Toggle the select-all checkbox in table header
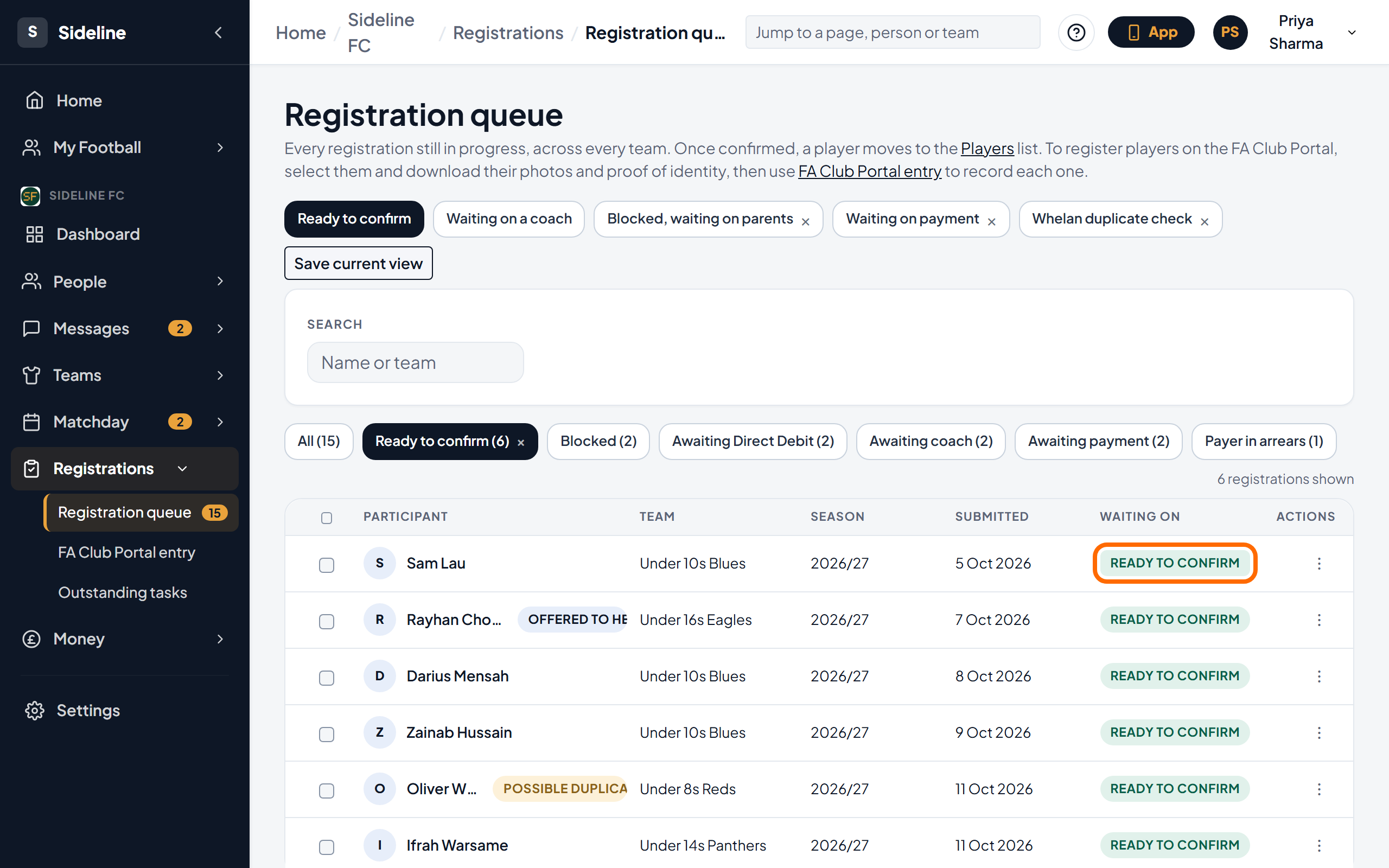The image size is (1389, 868). 327,518
